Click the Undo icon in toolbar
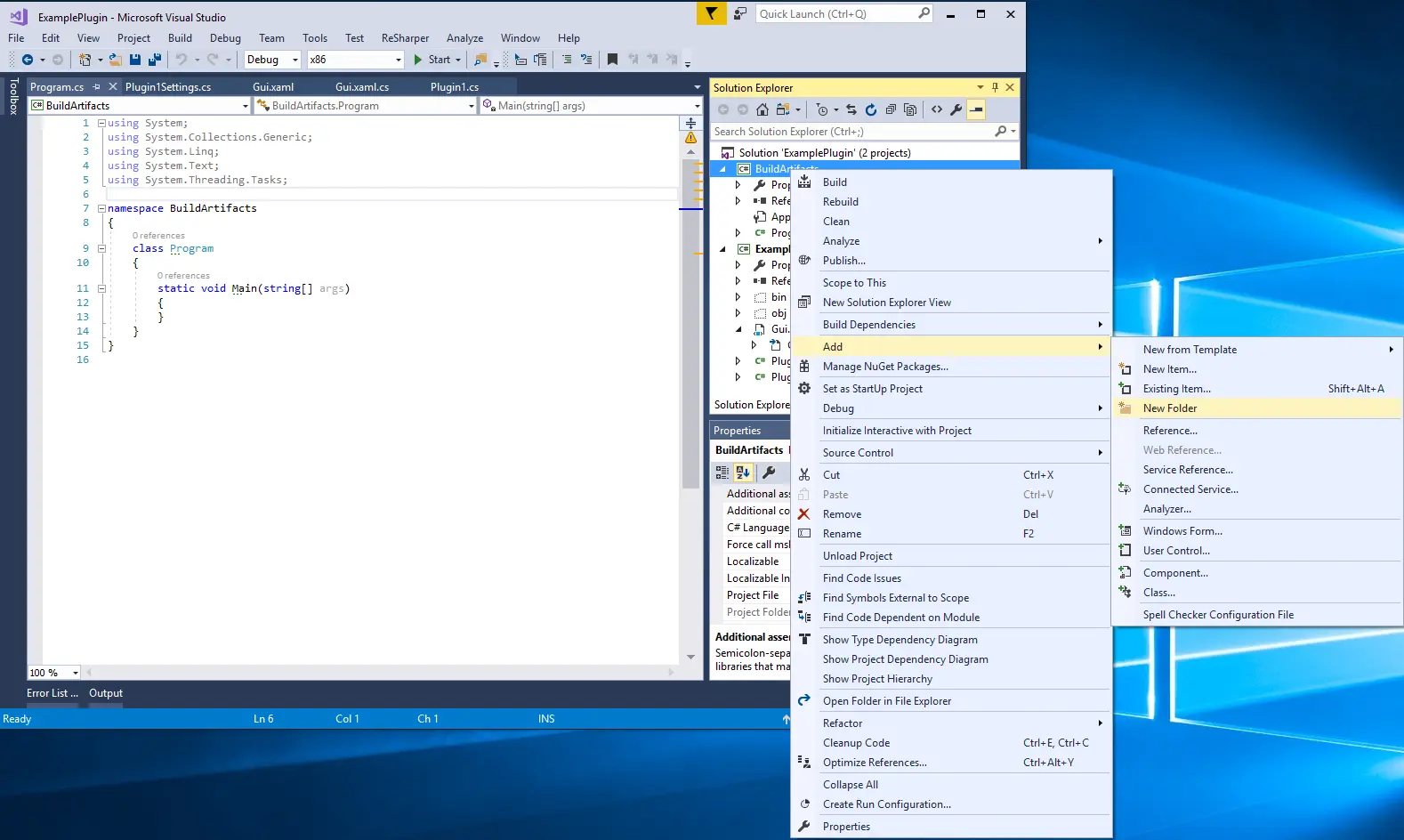 [x=182, y=60]
